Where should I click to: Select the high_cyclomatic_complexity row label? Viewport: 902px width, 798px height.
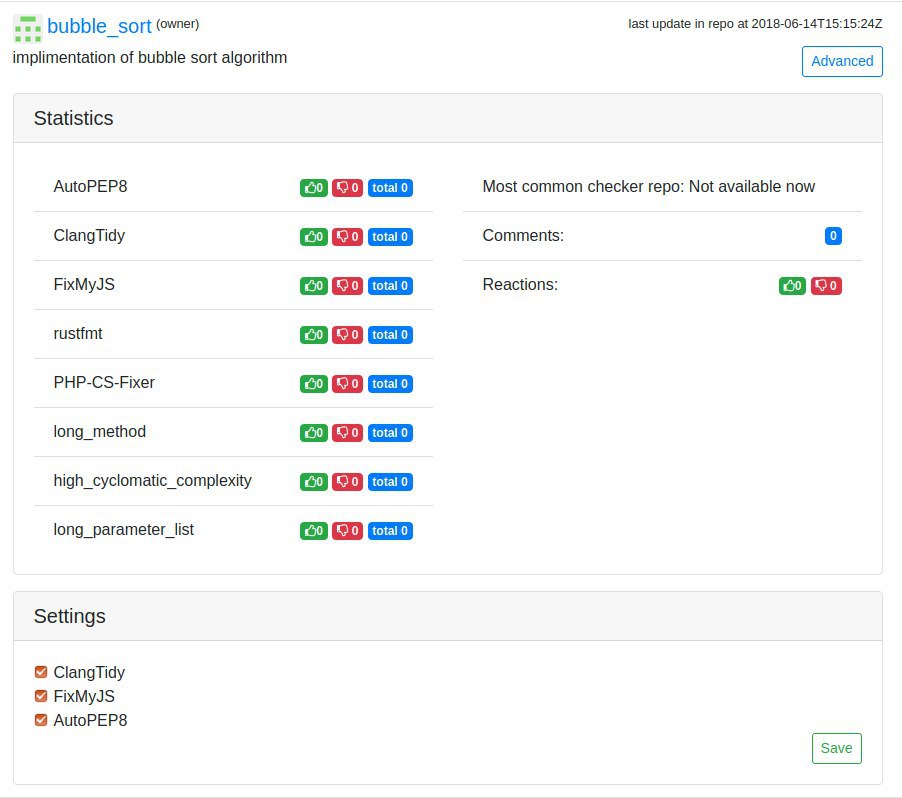[152, 480]
